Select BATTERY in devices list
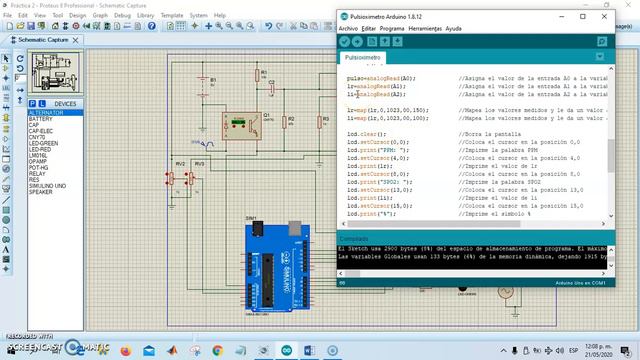The image size is (640, 360). click(x=56, y=119)
